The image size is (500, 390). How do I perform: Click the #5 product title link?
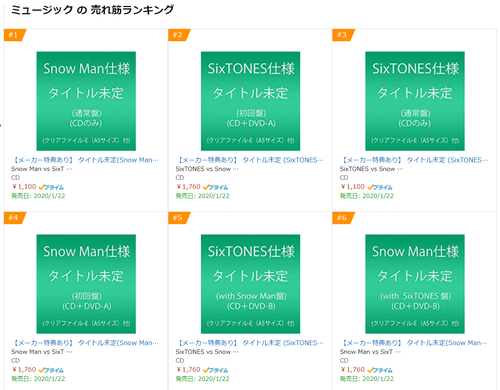click(250, 343)
